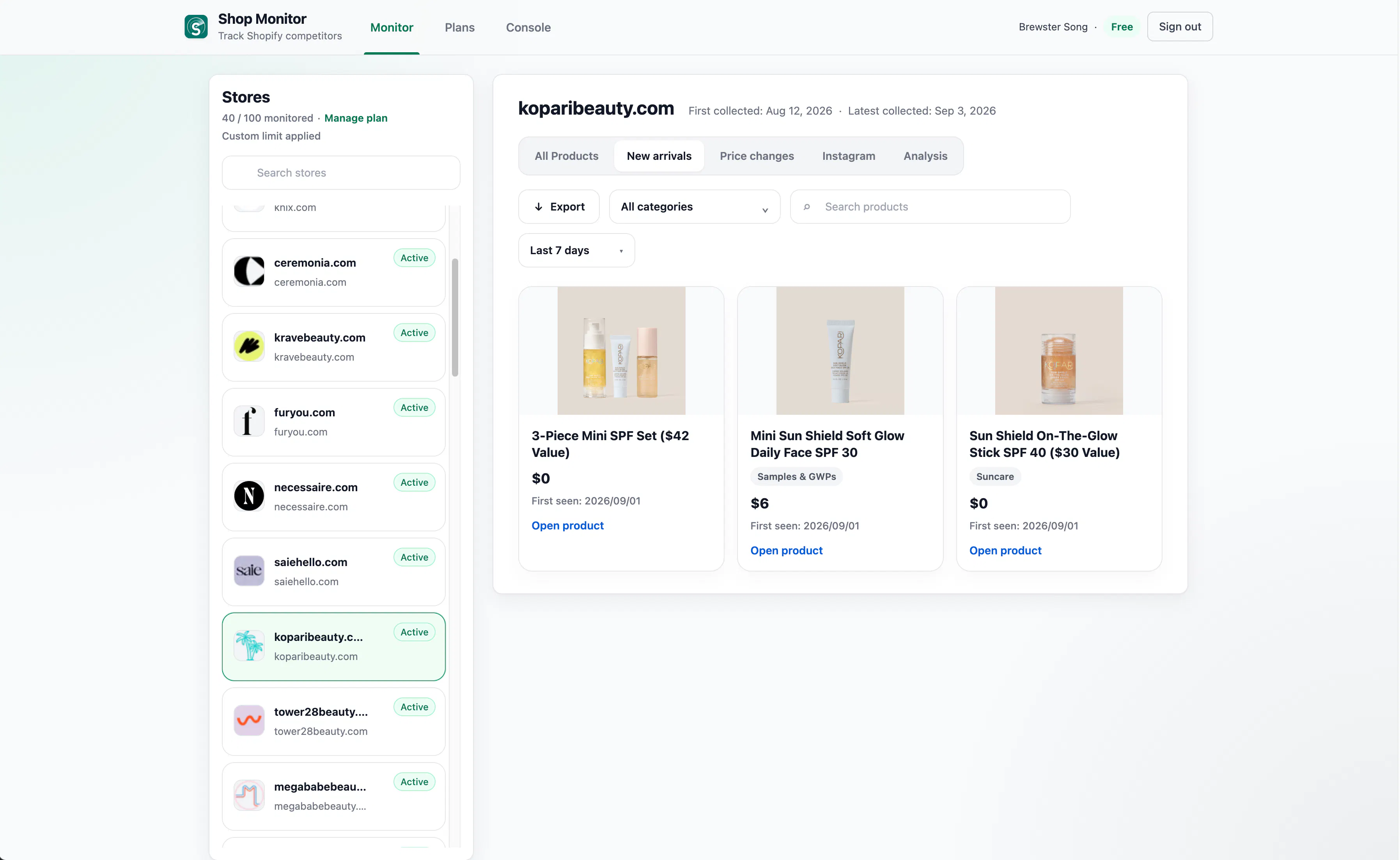Open the Price changes tab
1400x860 pixels.
tap(757, 156)
